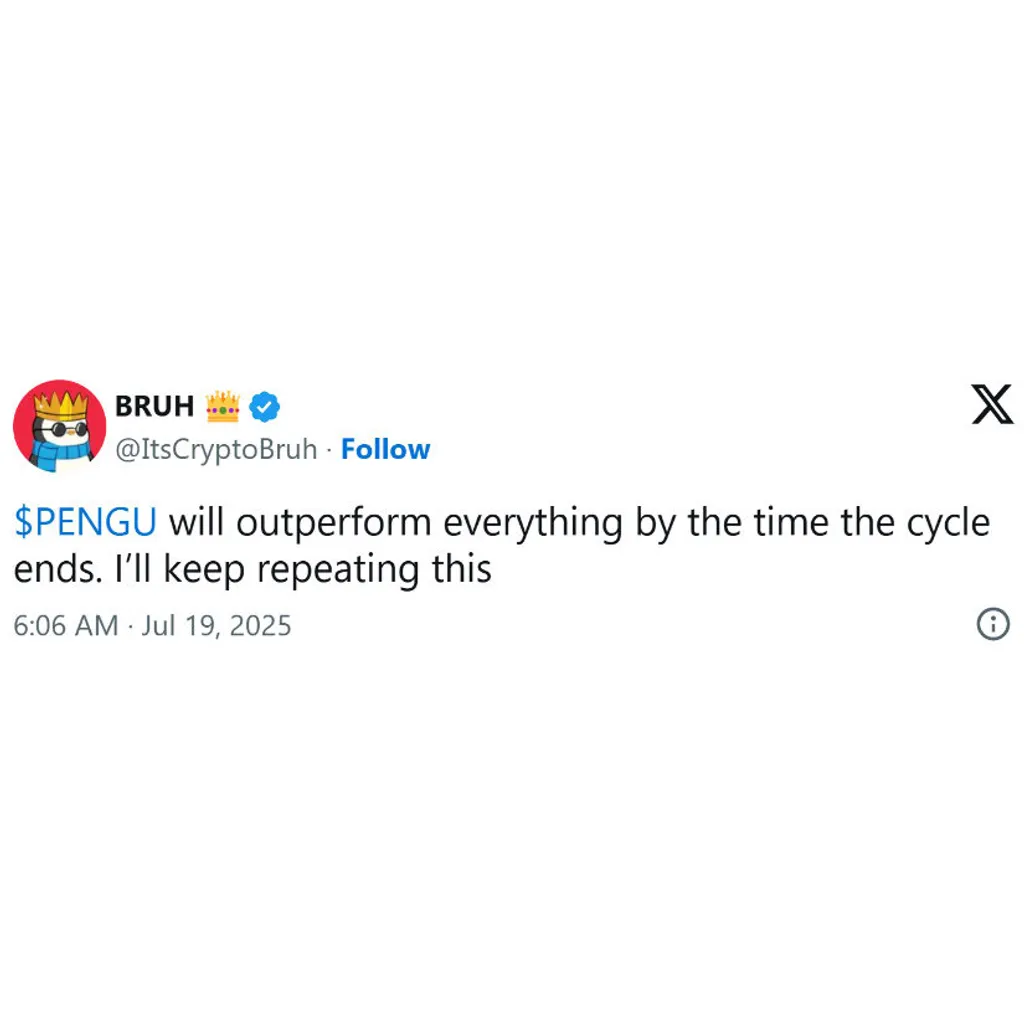Follow the @ItsCryptoBruh account
Image resolution: width=1024 pixels, height=1024 pixels.
pyautogui.click(x=385, y=449)
